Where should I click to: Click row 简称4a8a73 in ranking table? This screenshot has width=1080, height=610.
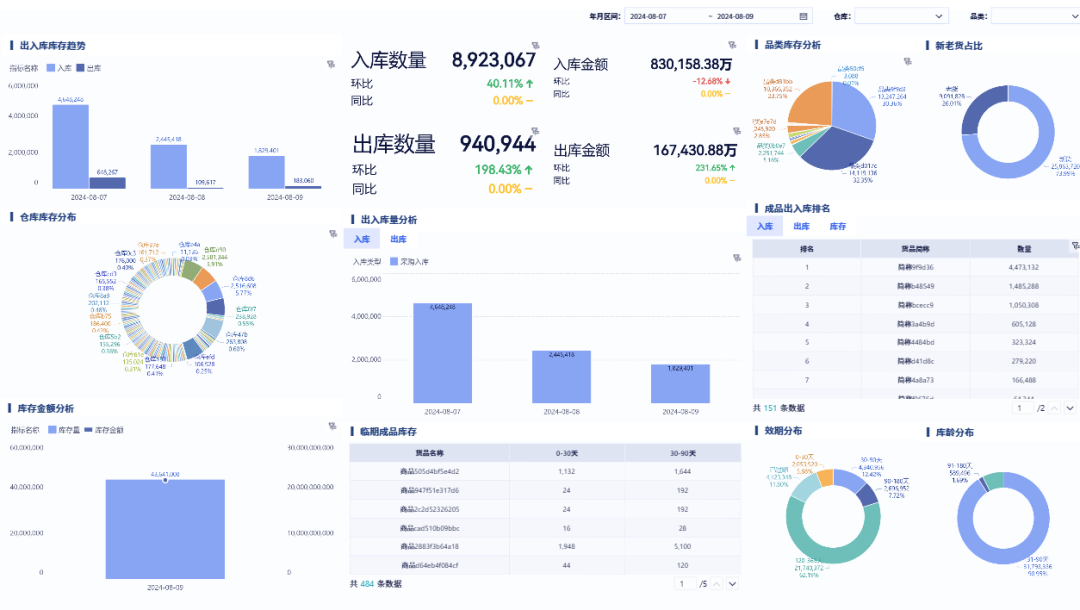click(915, 380)
